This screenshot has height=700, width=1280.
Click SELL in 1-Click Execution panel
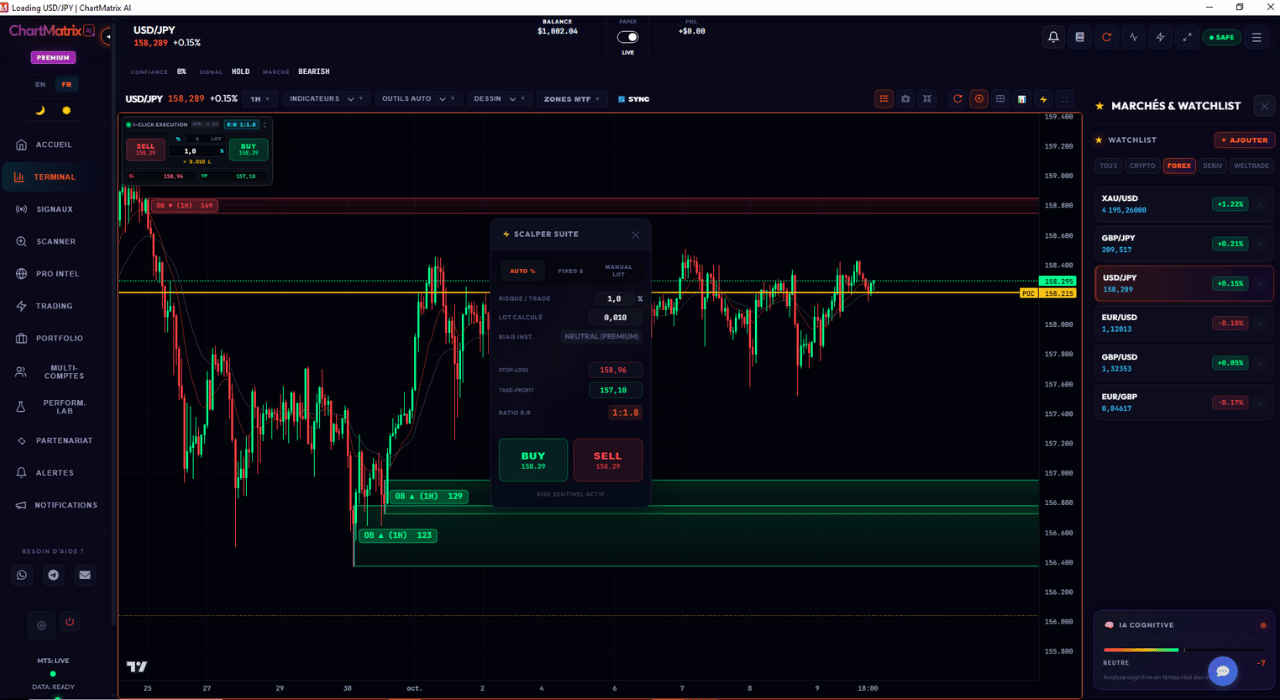coord(146,150)
